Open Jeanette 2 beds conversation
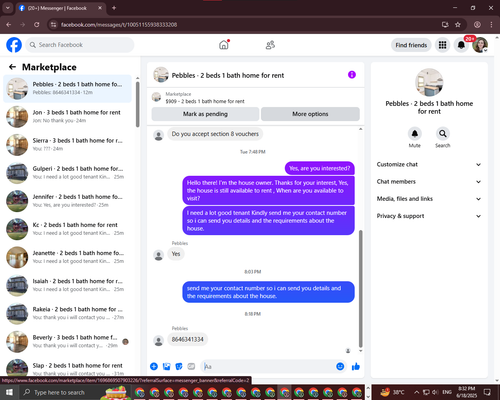500x400 pixels. pyautogui.click(x=67, y=257)
